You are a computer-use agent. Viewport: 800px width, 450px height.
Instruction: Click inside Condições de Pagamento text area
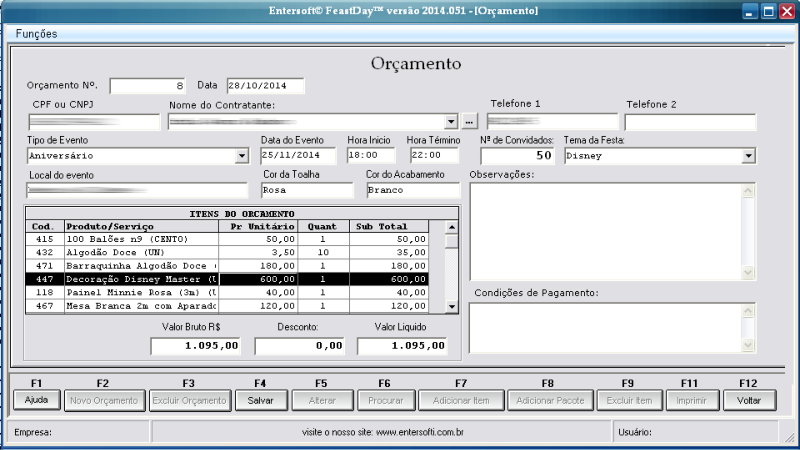[x=606, y=328]
